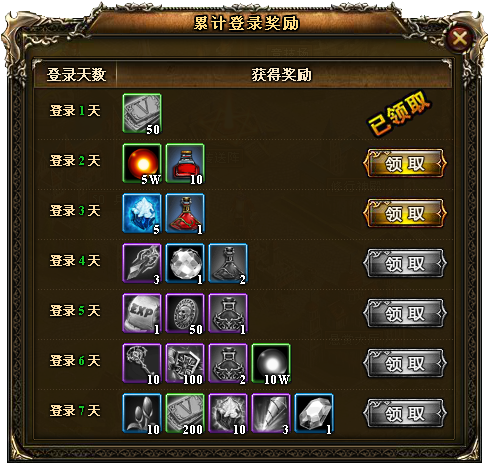489x464 pixels.
Task: Click the gray 领取 button for day 4
Action: (x=405, y=263)
